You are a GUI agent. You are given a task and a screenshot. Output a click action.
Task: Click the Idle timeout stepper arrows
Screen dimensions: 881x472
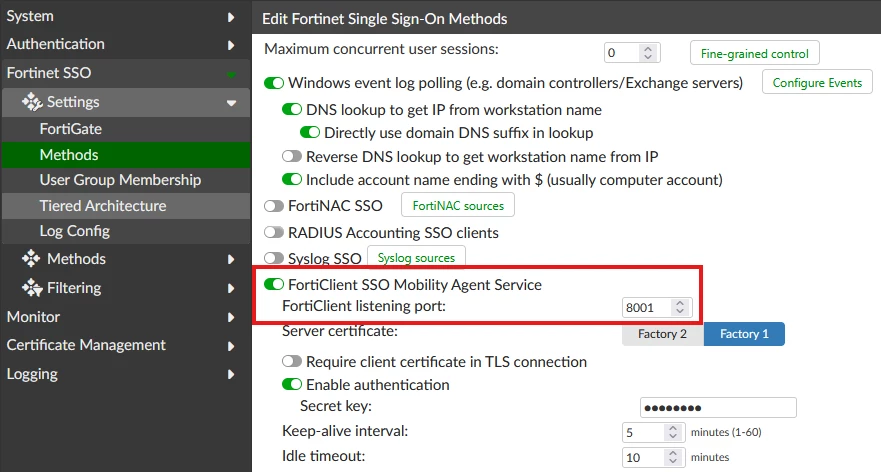click(x=673, y=457)
